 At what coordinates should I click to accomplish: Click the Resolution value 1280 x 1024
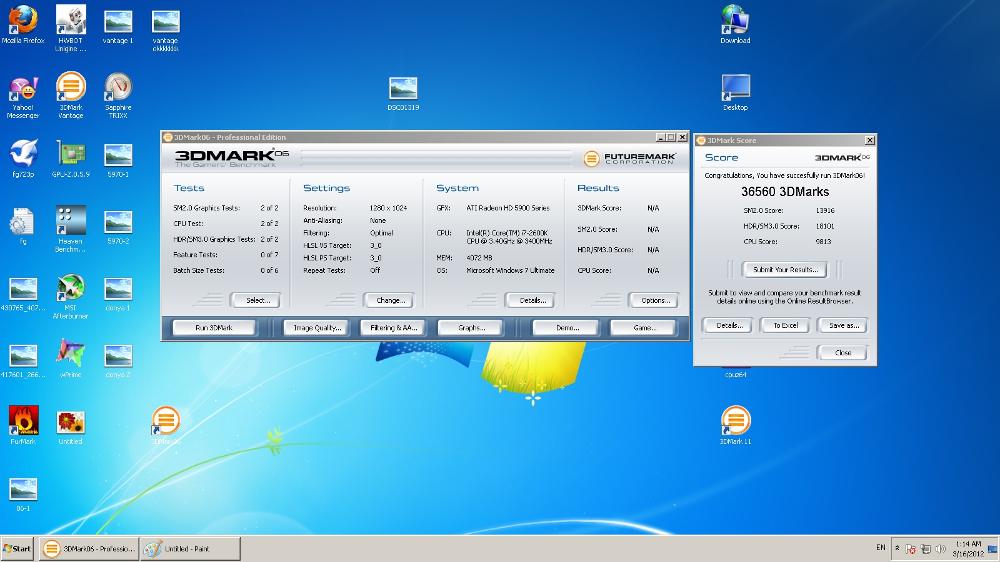point(388,208)
